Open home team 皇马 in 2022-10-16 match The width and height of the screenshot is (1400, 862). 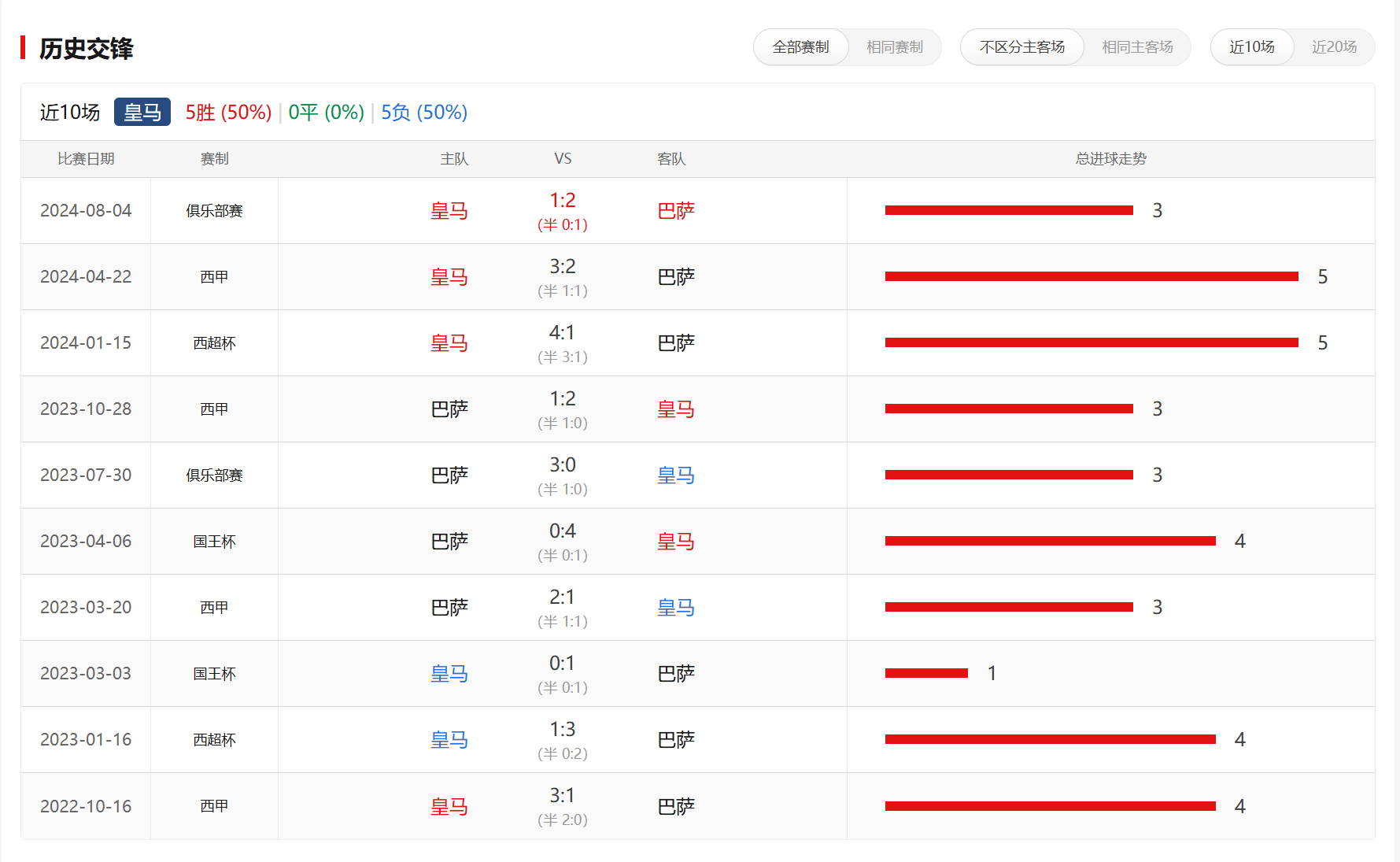tap(449, 807)
